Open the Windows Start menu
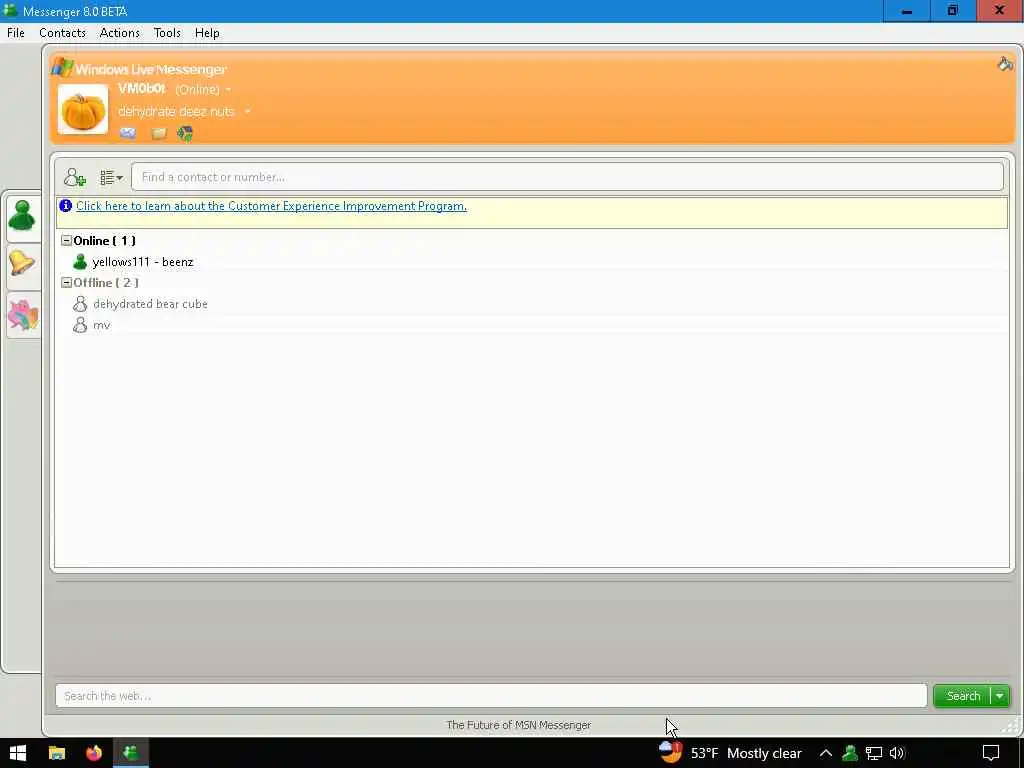1024x768 pixels. (18, 753)
